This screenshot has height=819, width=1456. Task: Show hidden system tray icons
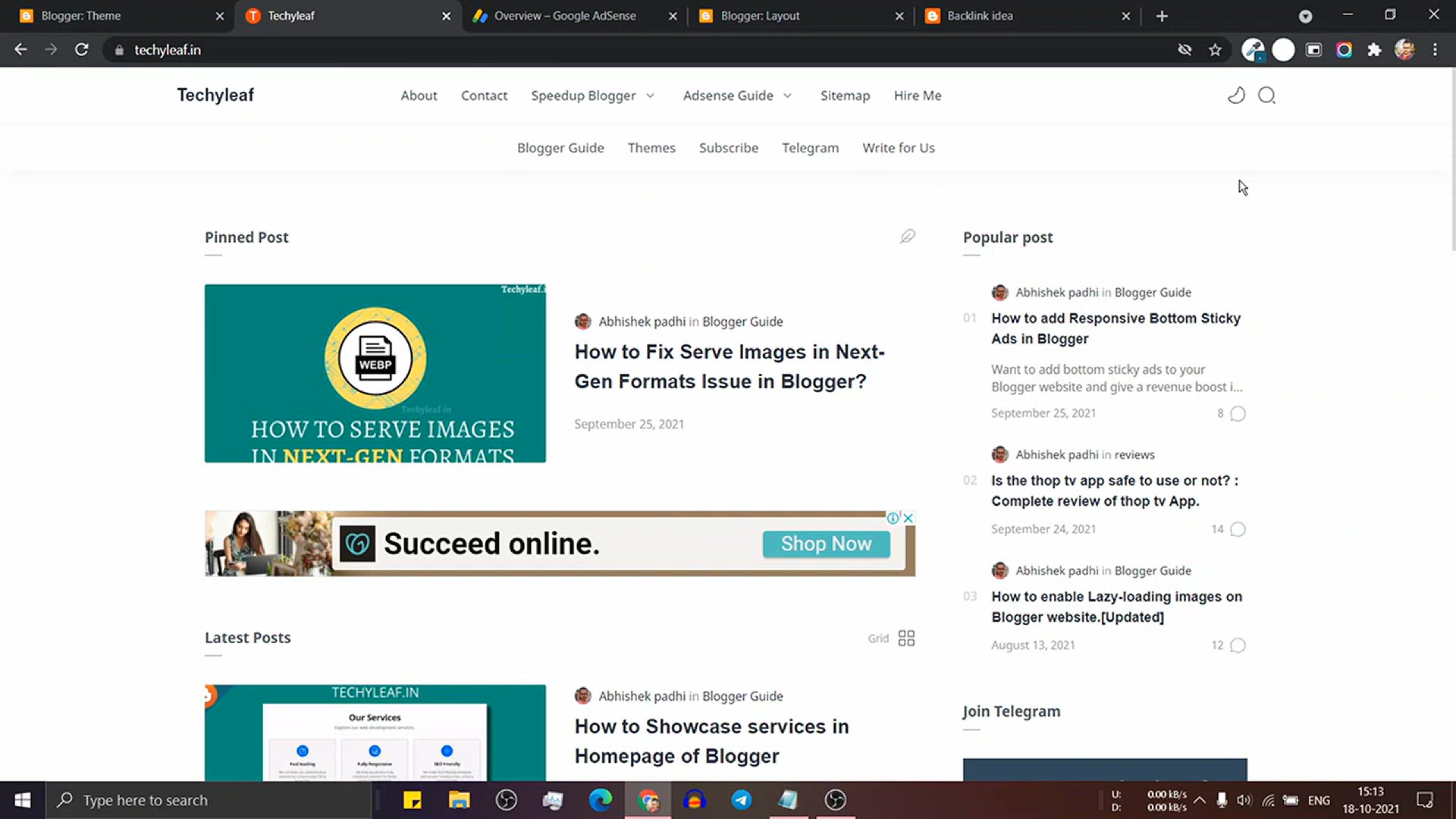(x=1200, y=800)
